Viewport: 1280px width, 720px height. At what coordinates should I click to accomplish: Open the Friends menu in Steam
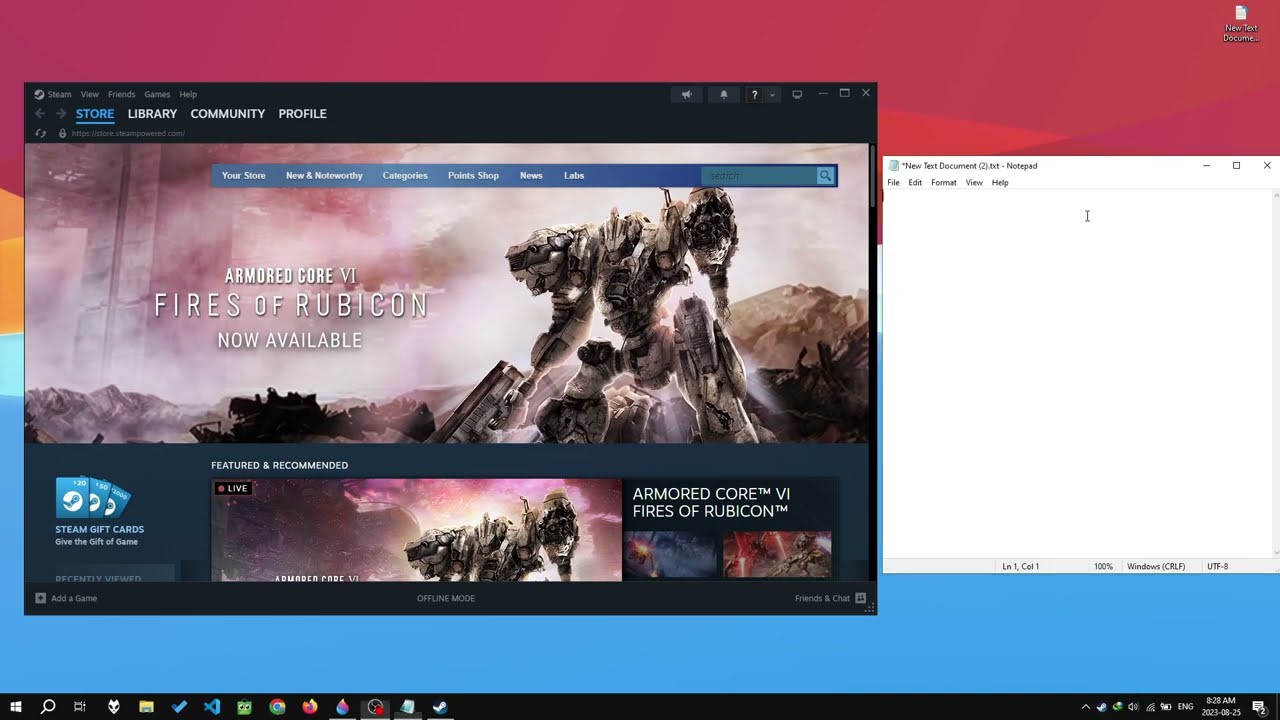(x=121, y=94)
